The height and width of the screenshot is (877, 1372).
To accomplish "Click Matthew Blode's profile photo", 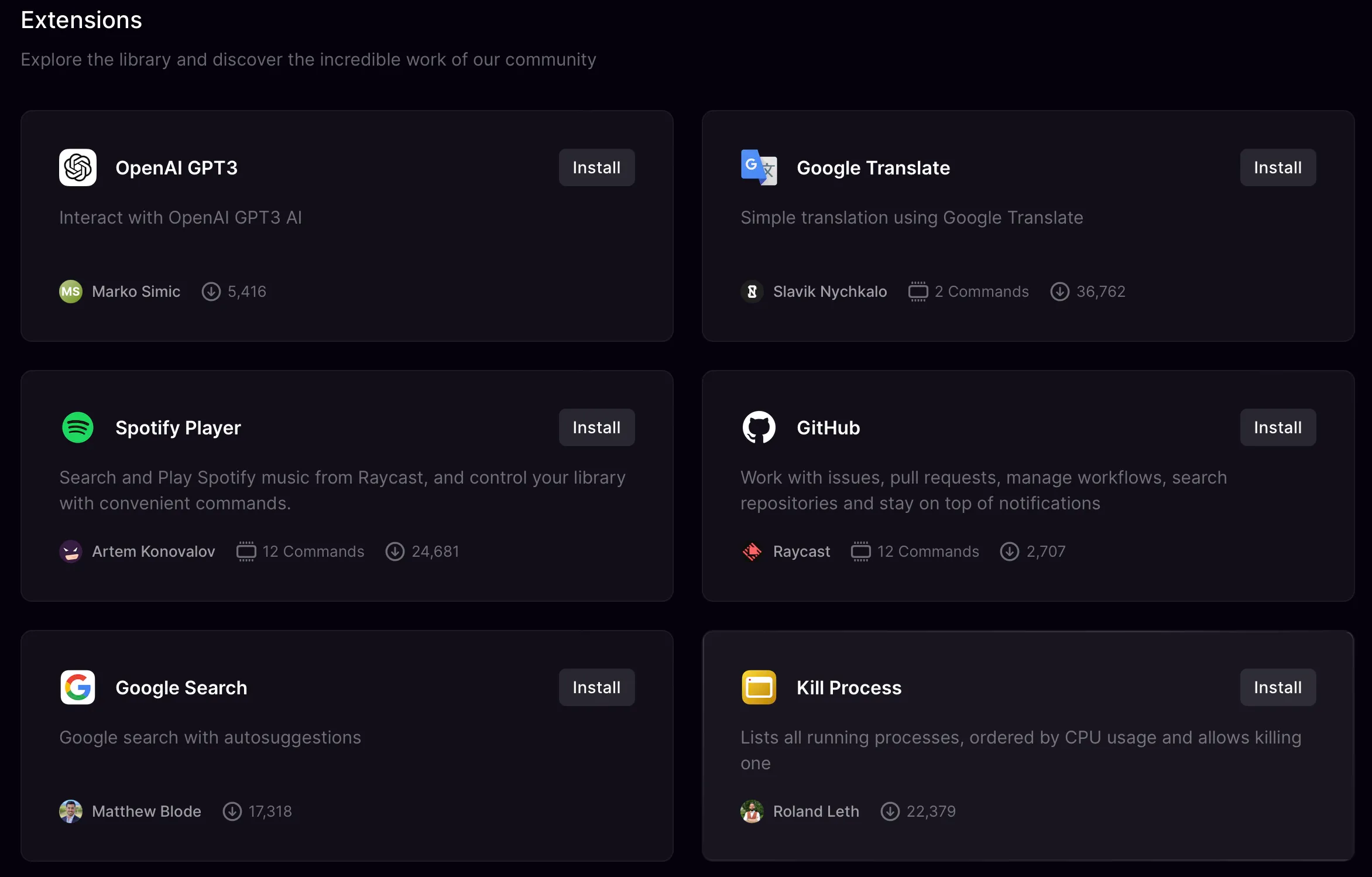I will click(x=71, y=811).
